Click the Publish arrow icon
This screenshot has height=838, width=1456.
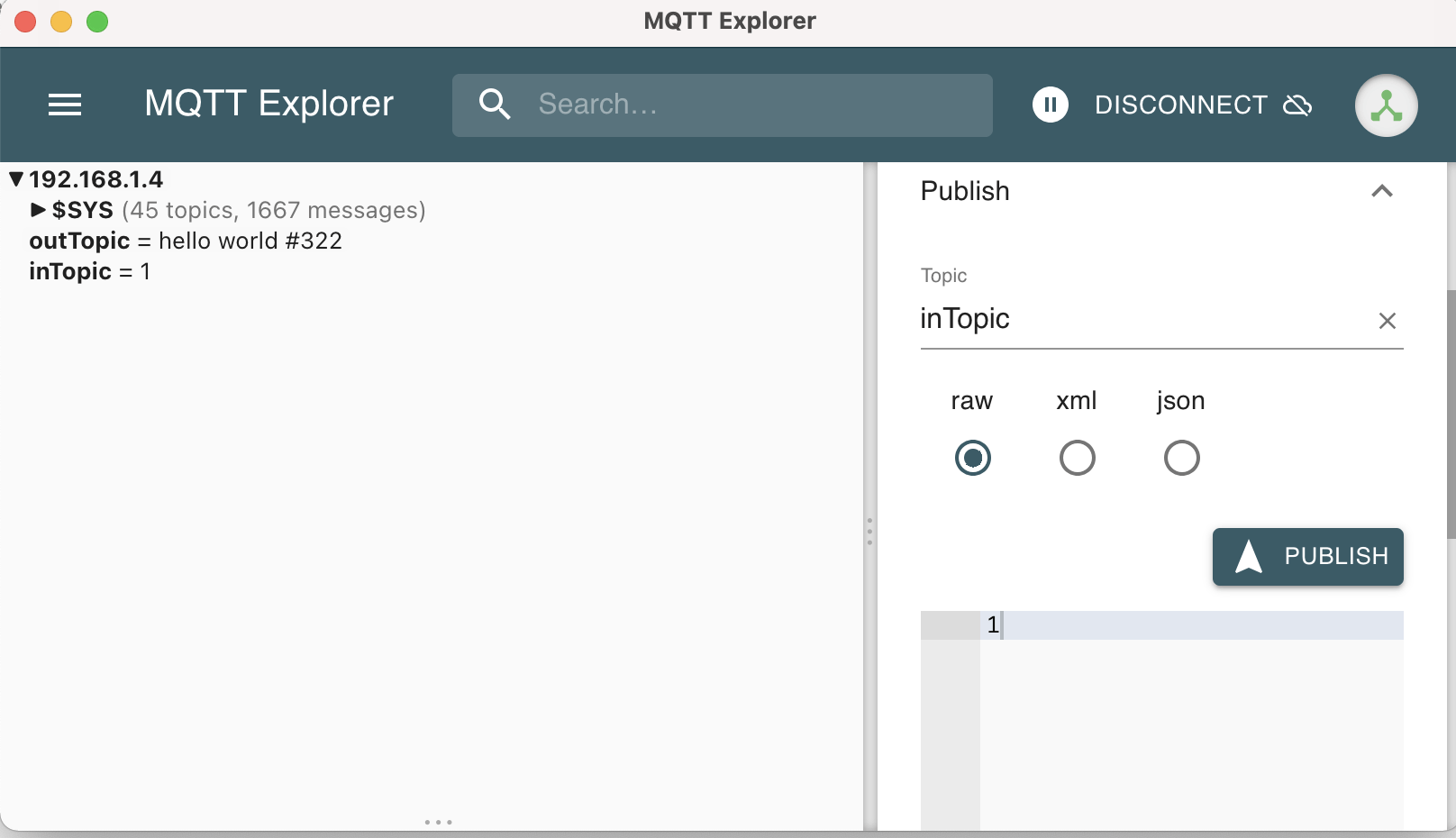pyautogui.click(x=1249, y=557)
